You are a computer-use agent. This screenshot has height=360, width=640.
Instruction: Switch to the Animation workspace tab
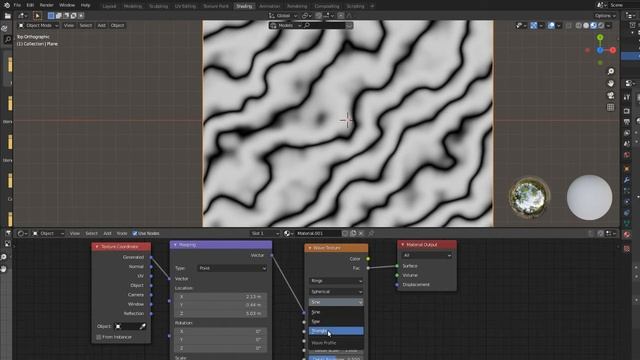[269, 6]
